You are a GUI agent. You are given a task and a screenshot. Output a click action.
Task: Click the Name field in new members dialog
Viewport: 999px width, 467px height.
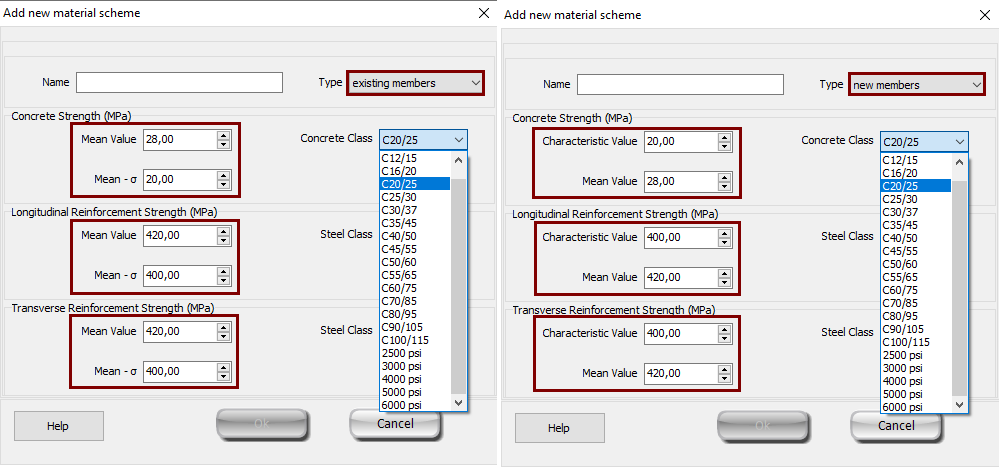click(x=680, y=84)
